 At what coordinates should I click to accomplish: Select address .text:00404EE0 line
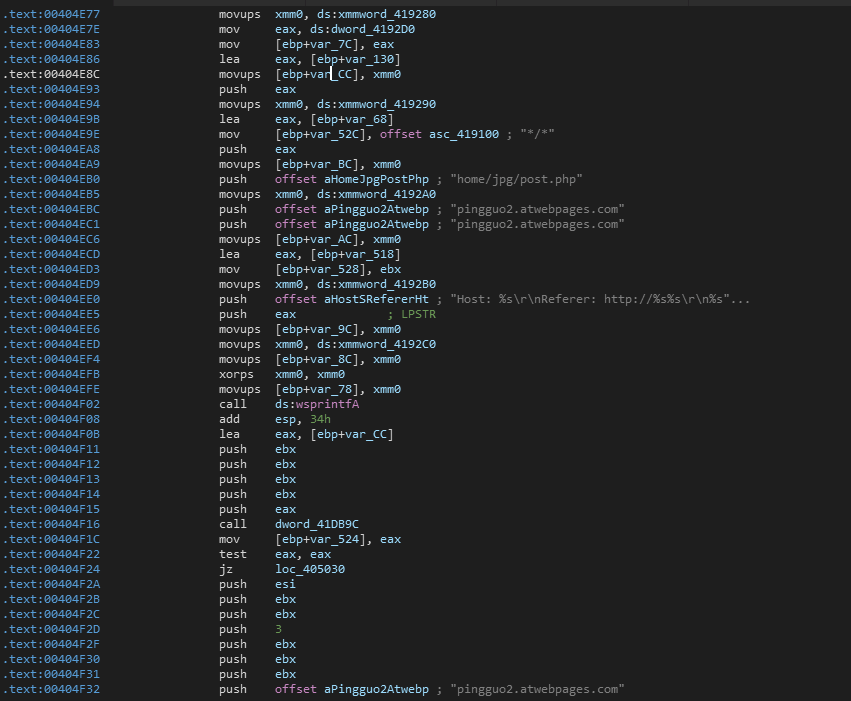(x=52, y=299)
